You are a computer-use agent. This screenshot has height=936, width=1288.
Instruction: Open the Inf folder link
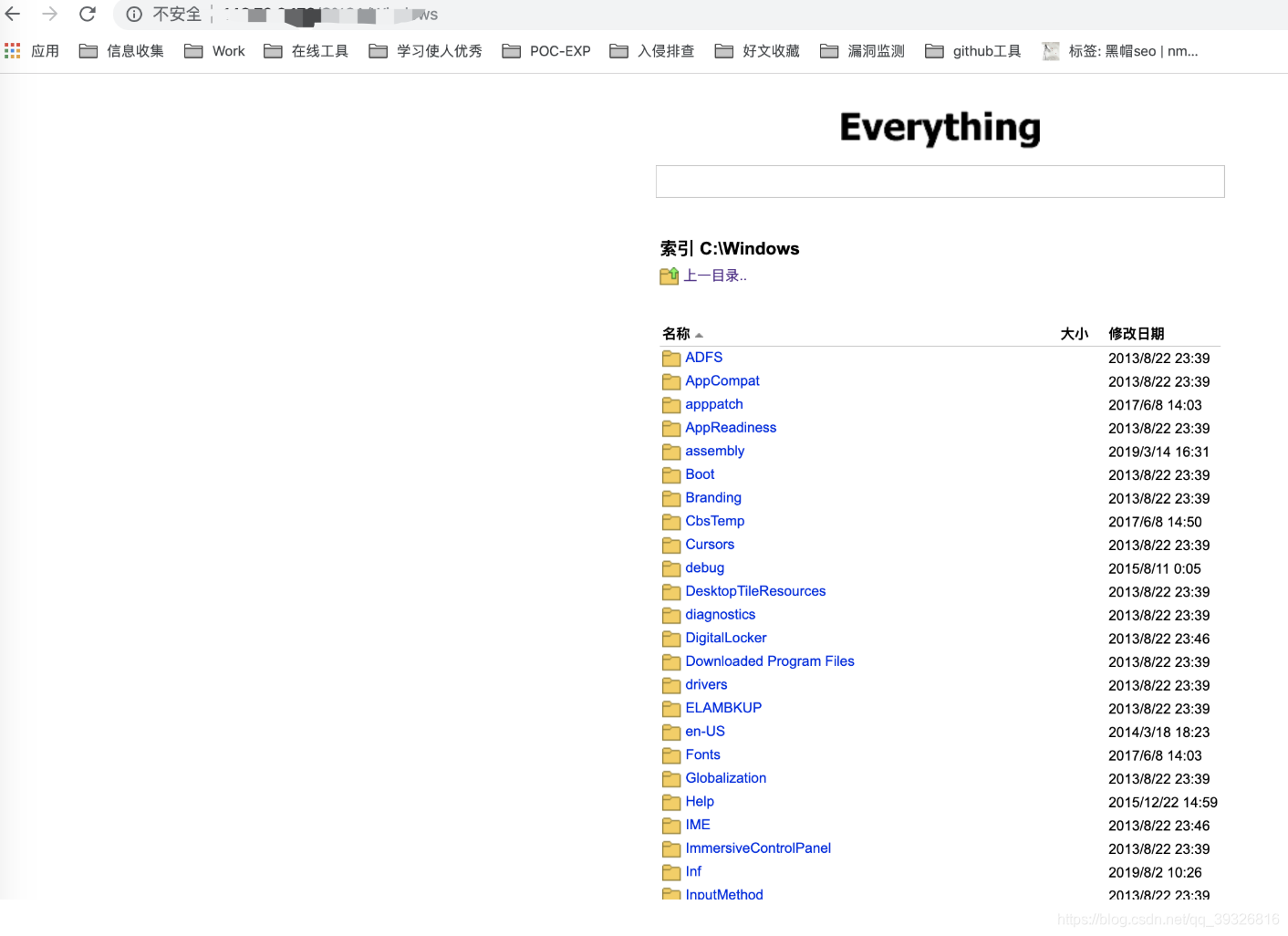[x=693, y=871]
